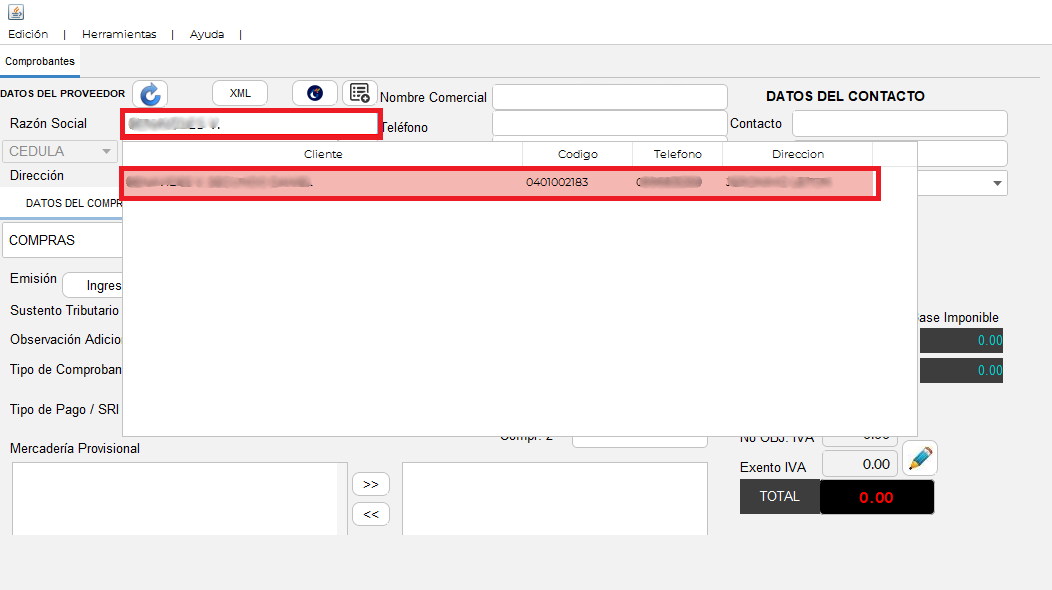Open the Ayuda menu
The height and width of the screenshot is (590, 1052).
207,34
